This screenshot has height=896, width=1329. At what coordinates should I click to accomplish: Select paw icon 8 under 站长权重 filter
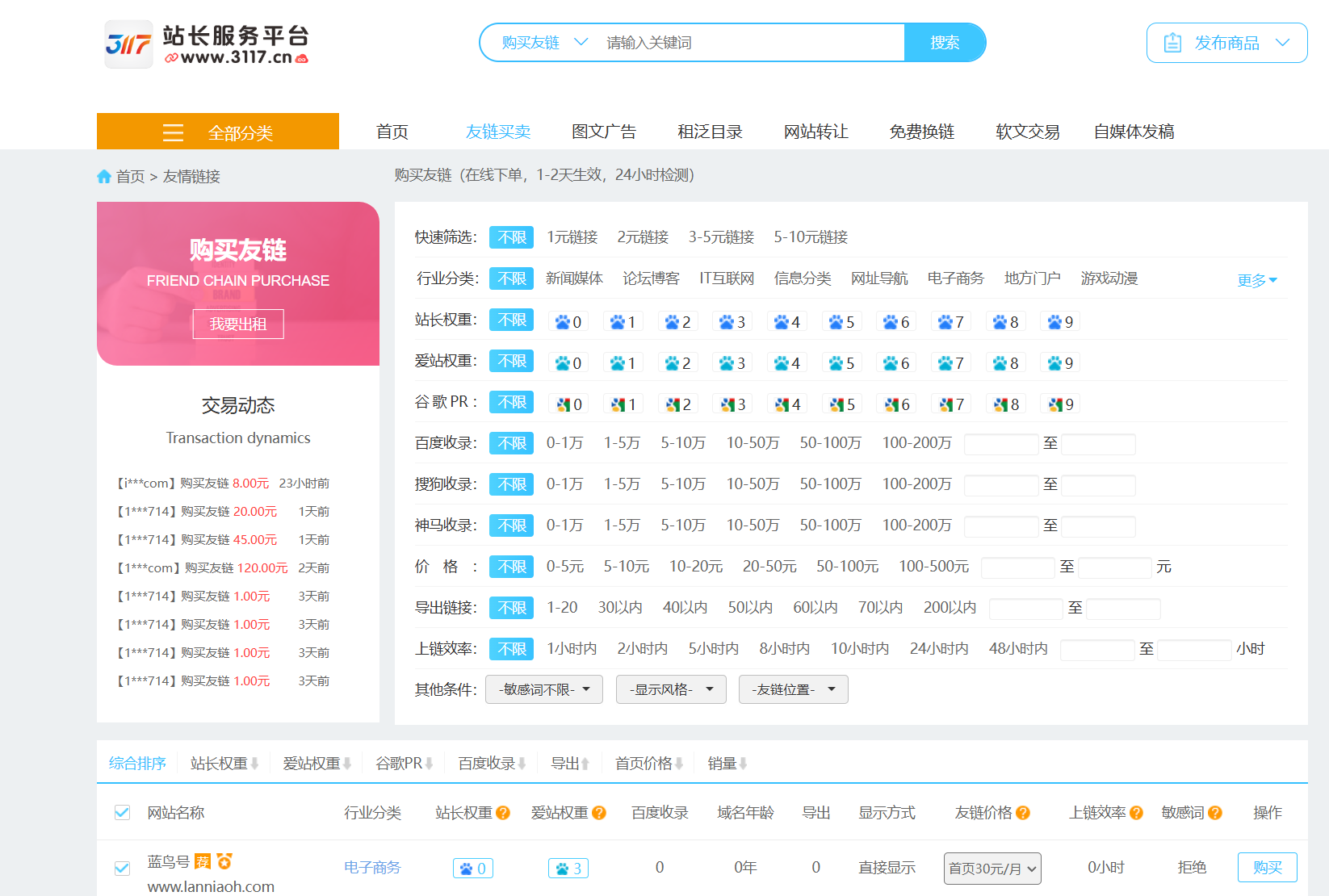(1005, 320)
